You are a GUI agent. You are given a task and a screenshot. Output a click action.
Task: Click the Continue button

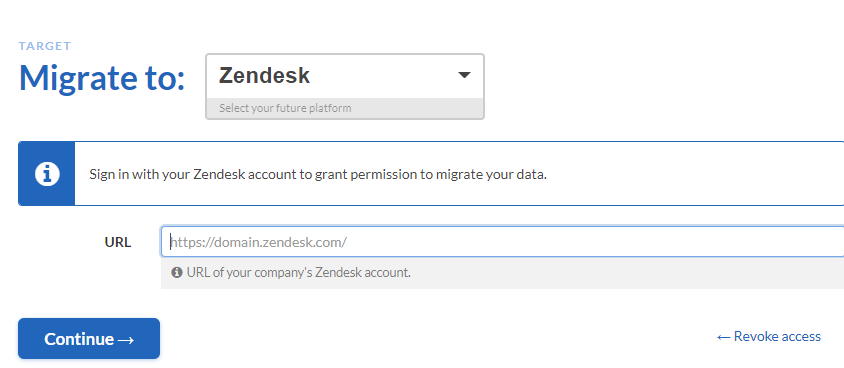pos(89,338)
